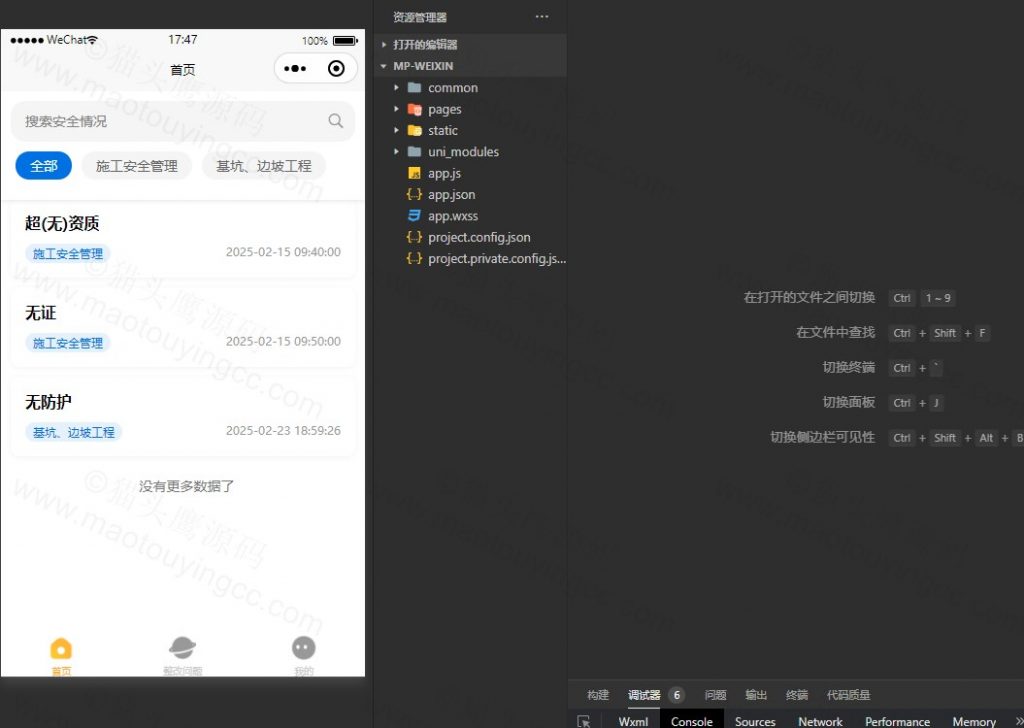Click the 首页 navigation bar title
The height and width of the screenshot is (728, 1024).
pyautogui.click(x=183, y=69)
